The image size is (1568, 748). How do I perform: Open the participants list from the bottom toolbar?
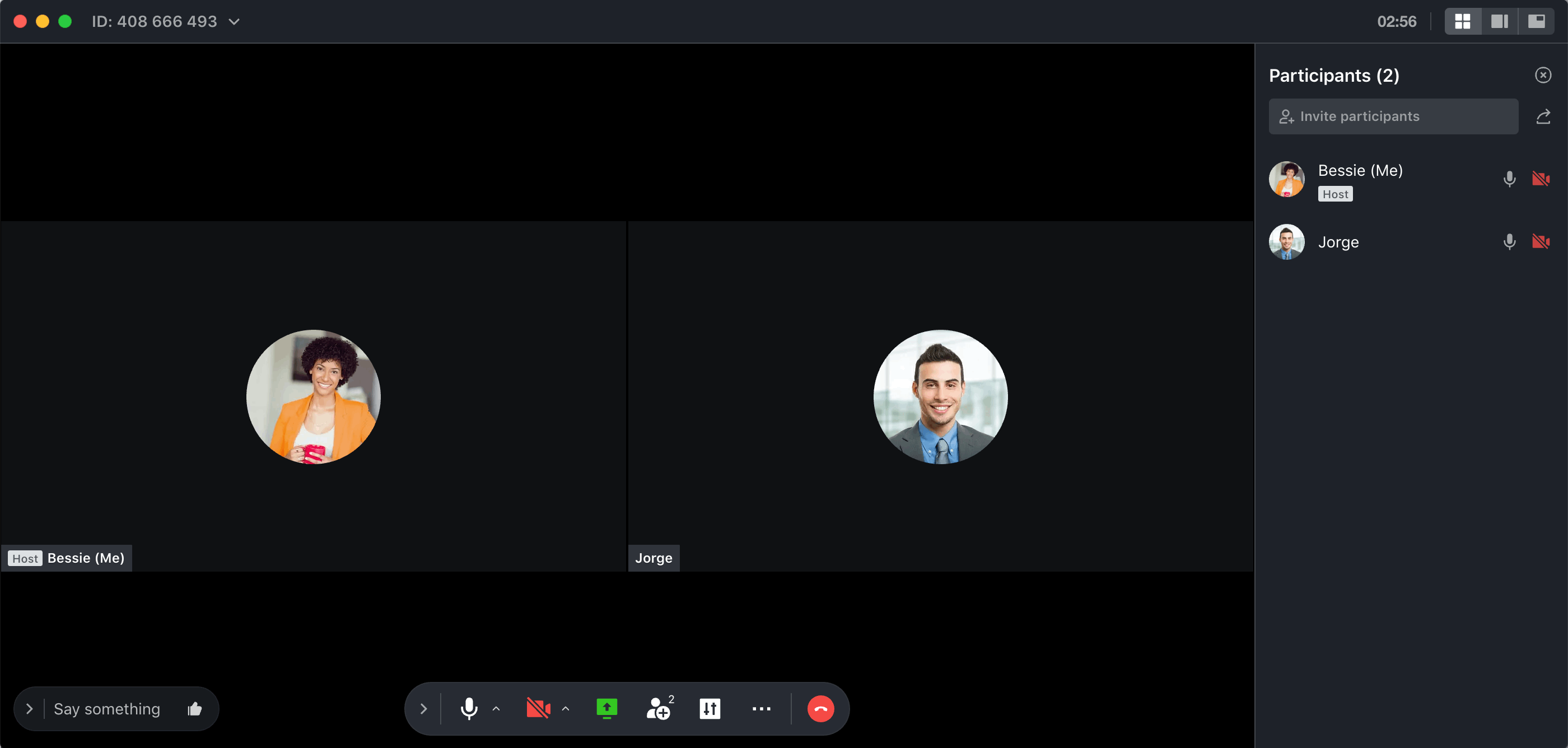click(658, 708)
